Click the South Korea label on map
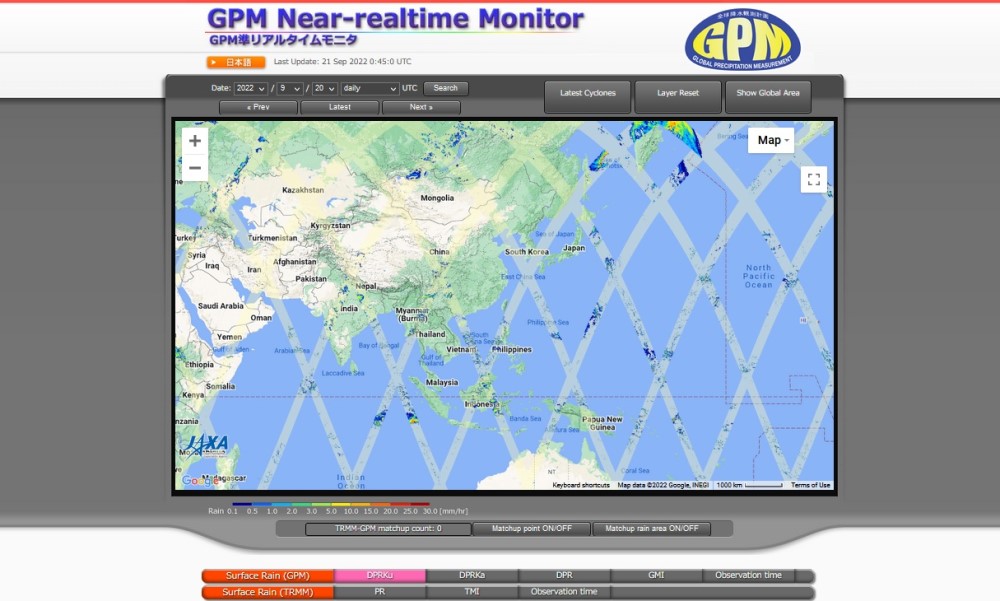The width and height of the screenshot is (1000, 601). (x=527, y=252)
